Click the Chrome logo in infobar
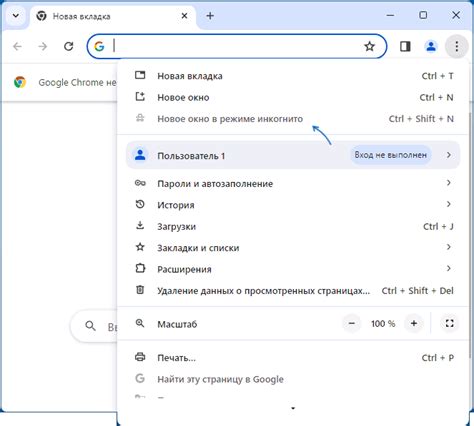Image resolution: width=474 pixels, height=426 pixels. coord(20,82)
